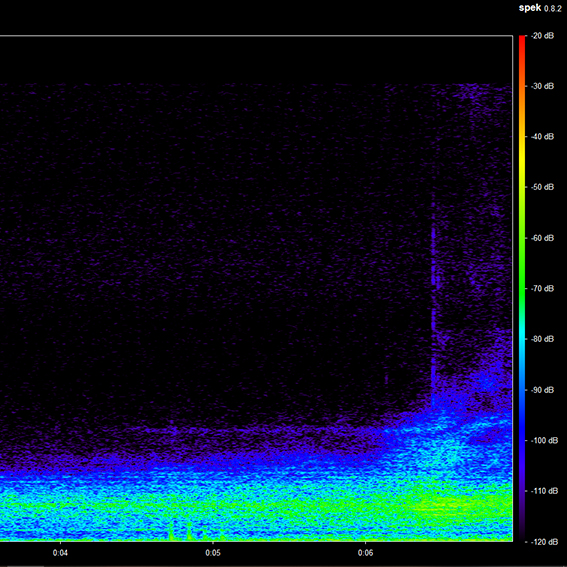This screenshot has height=567, width=567.
Task: Click the -50 dB scale label
Action: tap(543, 187)
